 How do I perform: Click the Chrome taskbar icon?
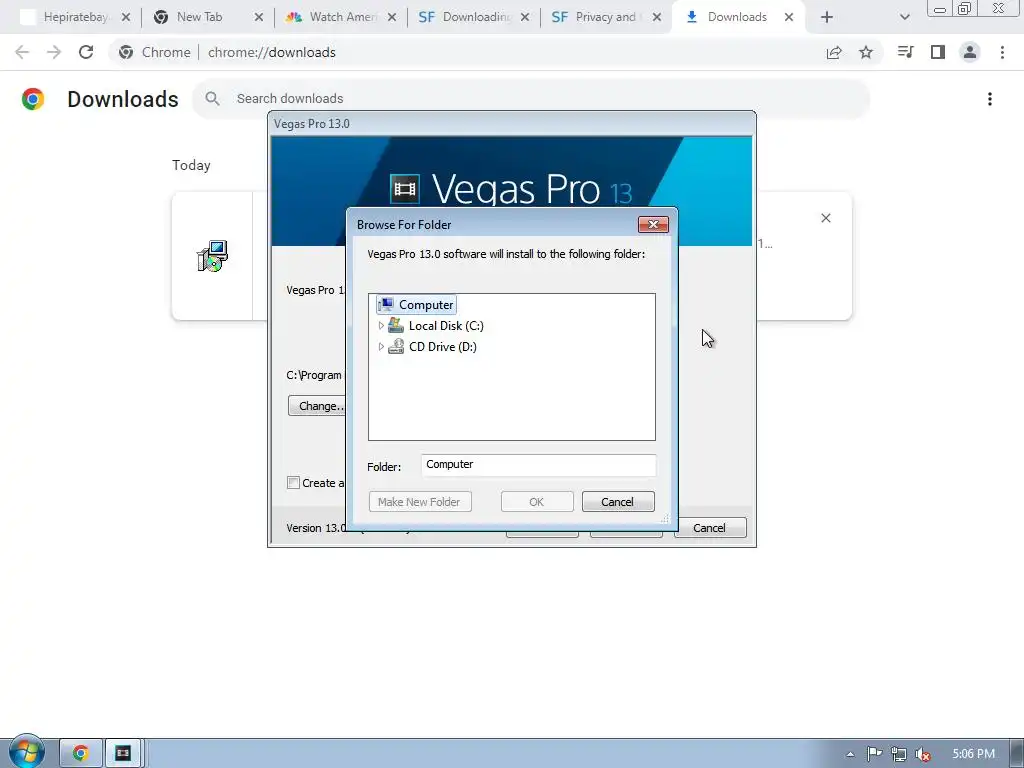[80, 753]
